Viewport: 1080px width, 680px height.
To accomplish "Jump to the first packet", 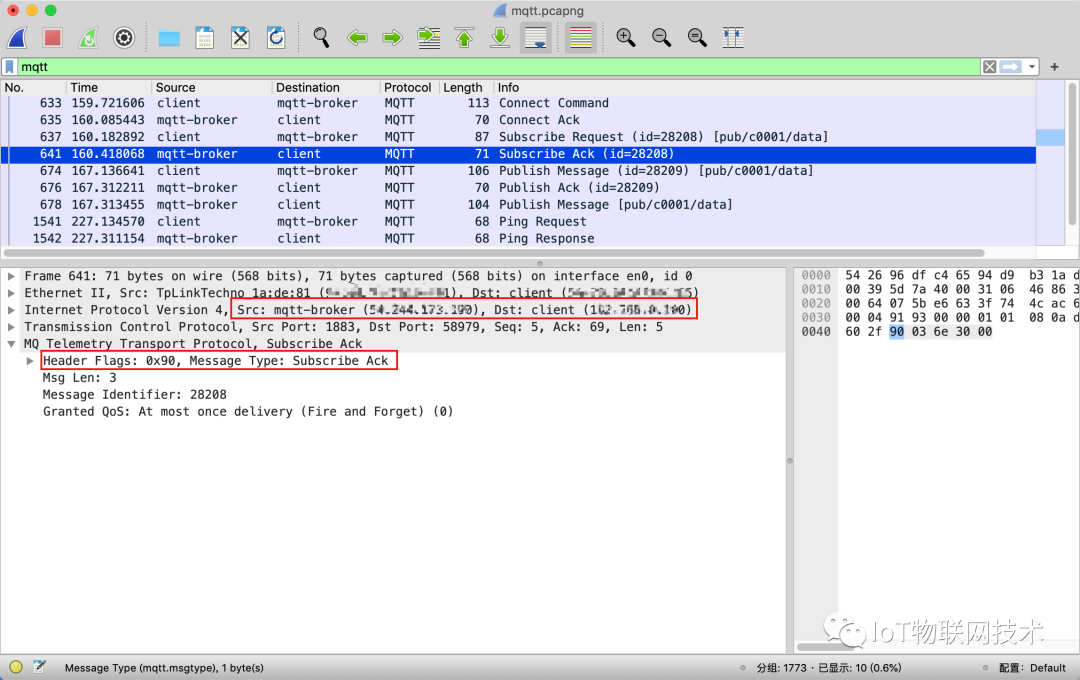I will click(x=464, y=38).
